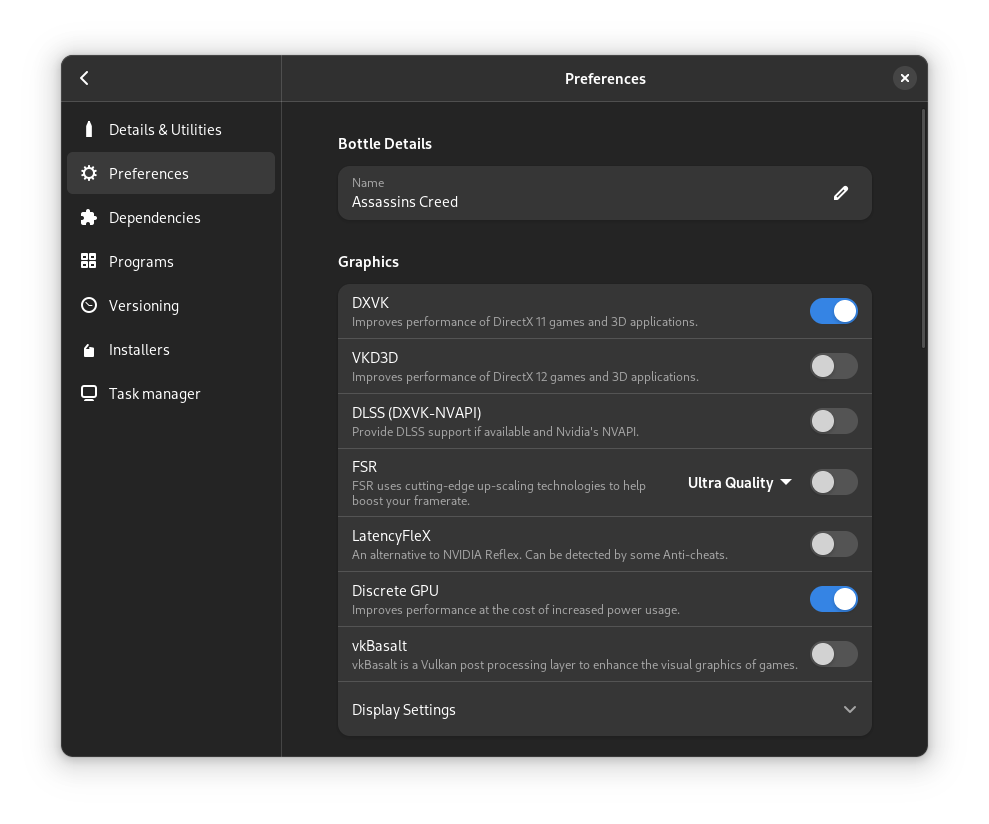The width and height of the screenshot is (989, 824).
Task: Click the Installers briefcase icon
Action: tap(88, 349)
